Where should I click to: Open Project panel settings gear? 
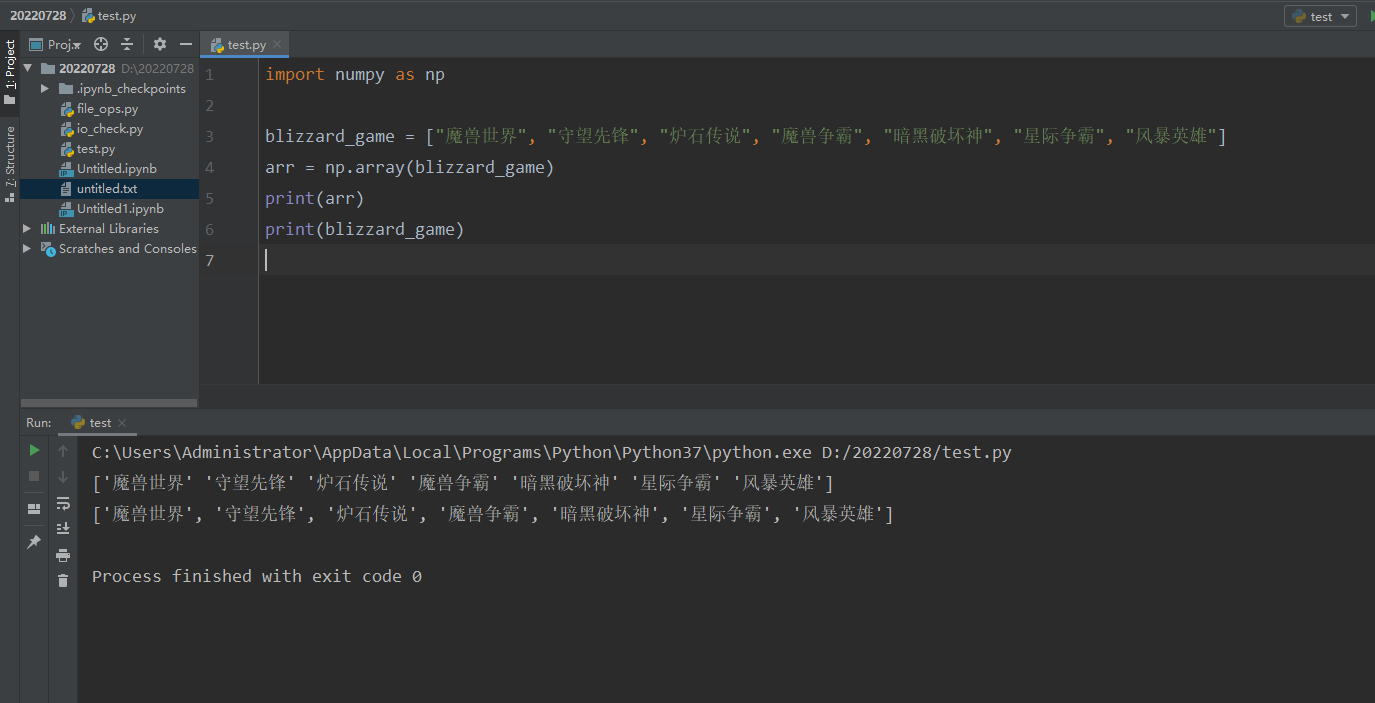click(160, 44)
